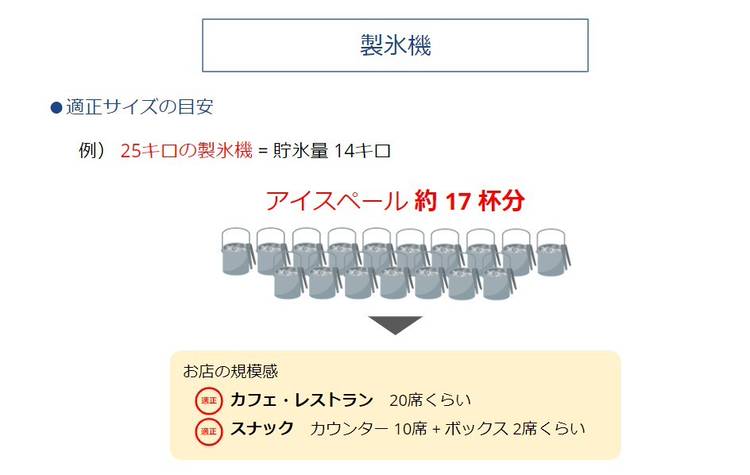750x475 pixels.
Task: Click the red 25キロの製氷機 text
Action: [186, 151]
